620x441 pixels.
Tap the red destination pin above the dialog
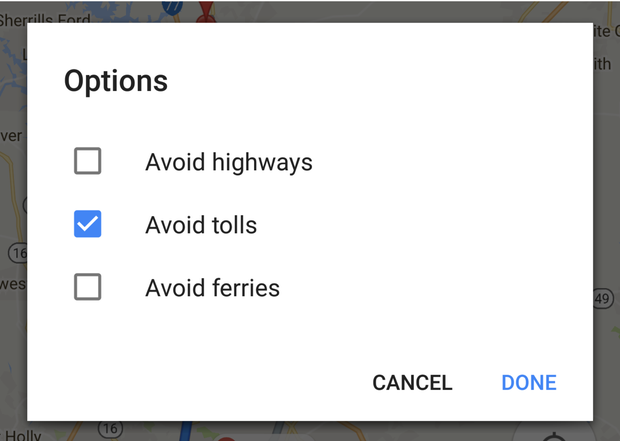pos(208,11)
